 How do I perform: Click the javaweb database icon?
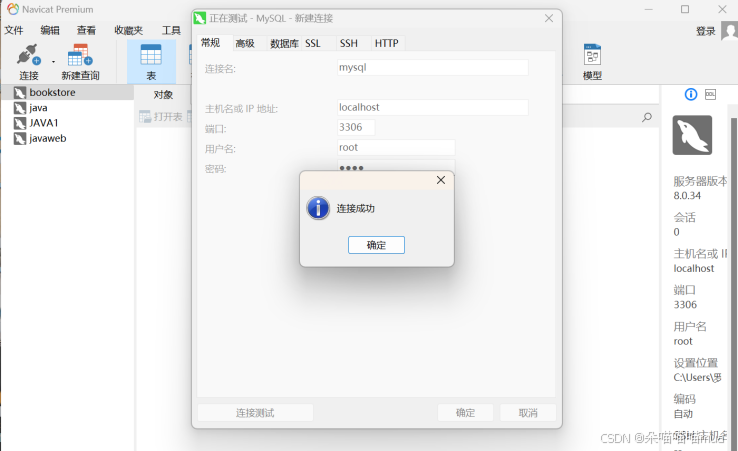click(x=20, y=139)
